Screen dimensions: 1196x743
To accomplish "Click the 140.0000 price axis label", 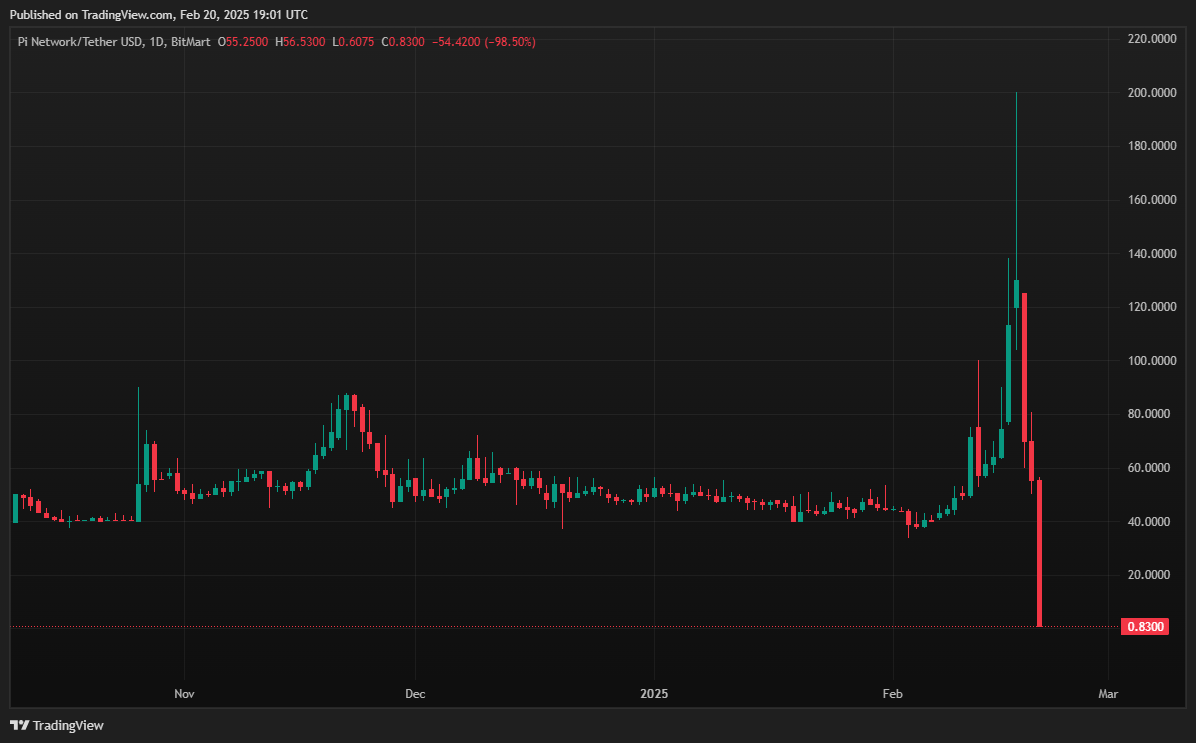I will (1152, 253).
